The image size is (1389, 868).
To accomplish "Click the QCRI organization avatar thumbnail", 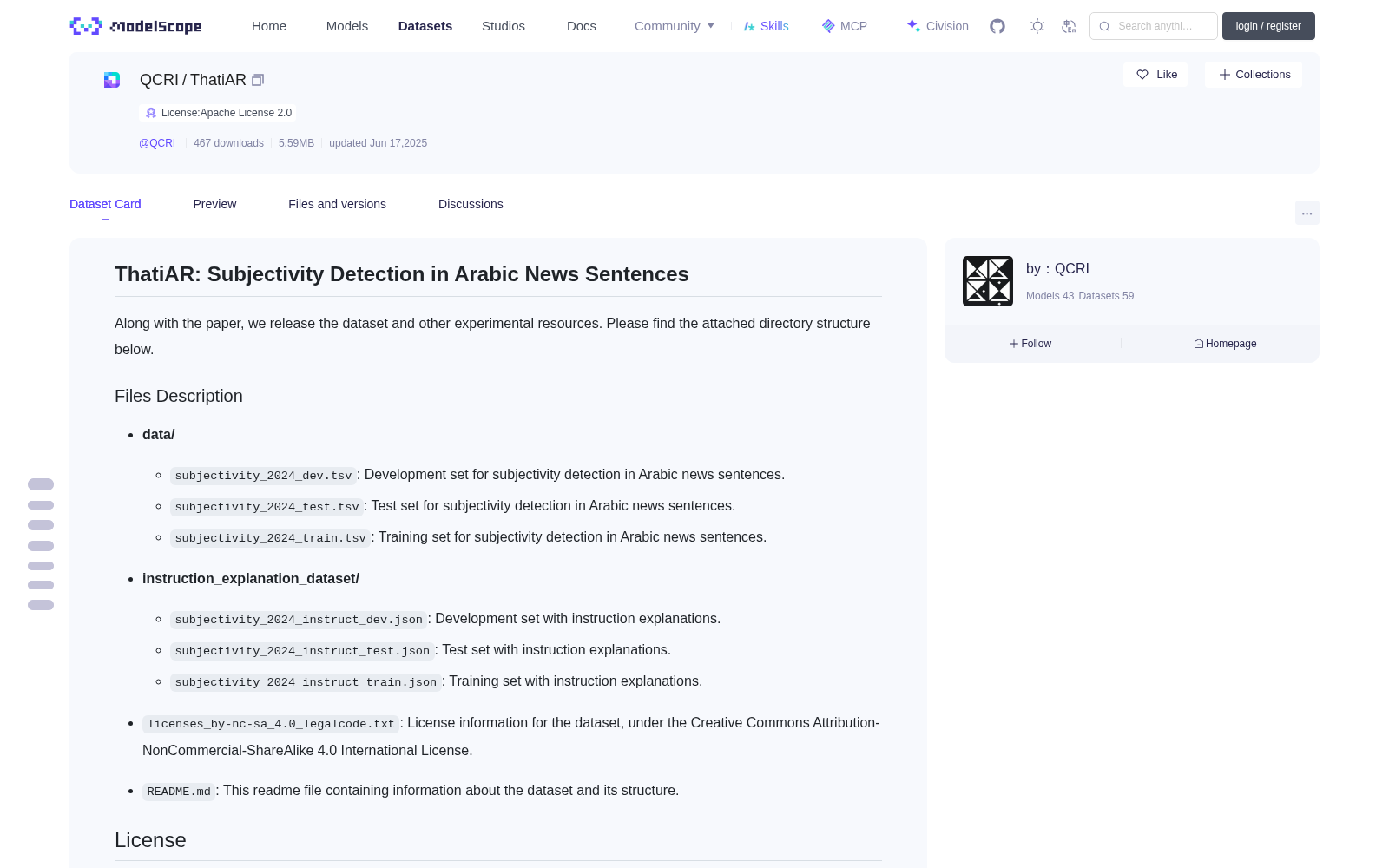I will (988, 281).
